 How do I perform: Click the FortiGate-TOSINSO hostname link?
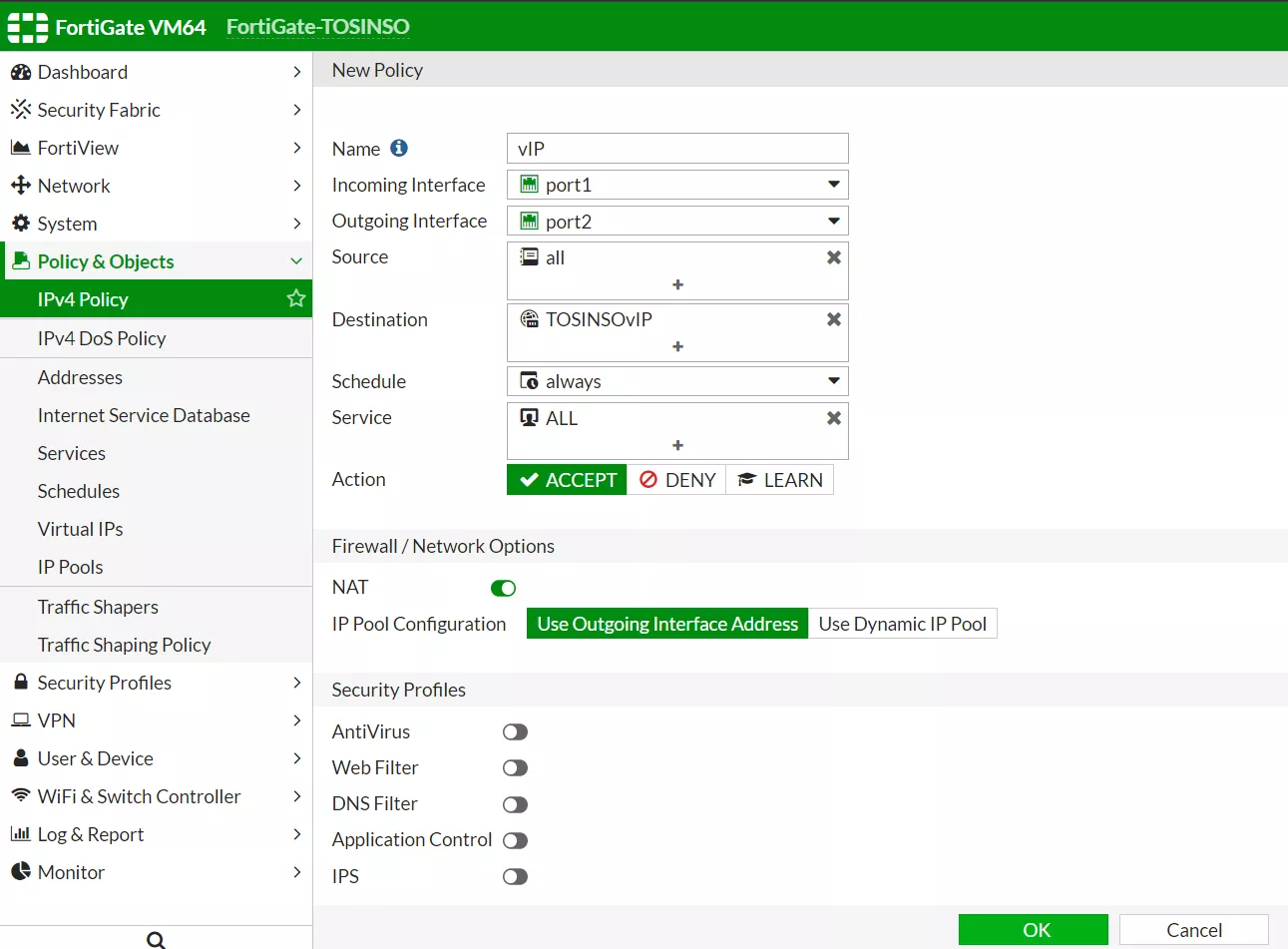point(318,27)
